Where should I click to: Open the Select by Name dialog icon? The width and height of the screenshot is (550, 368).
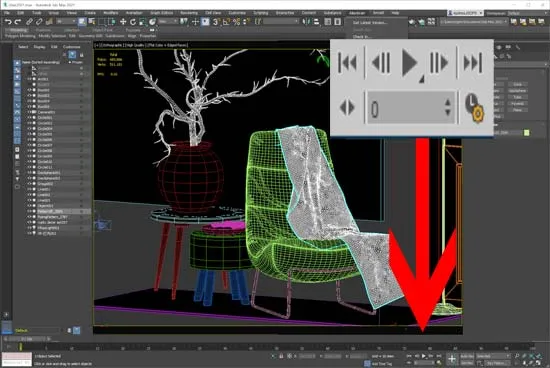point(92,22)
